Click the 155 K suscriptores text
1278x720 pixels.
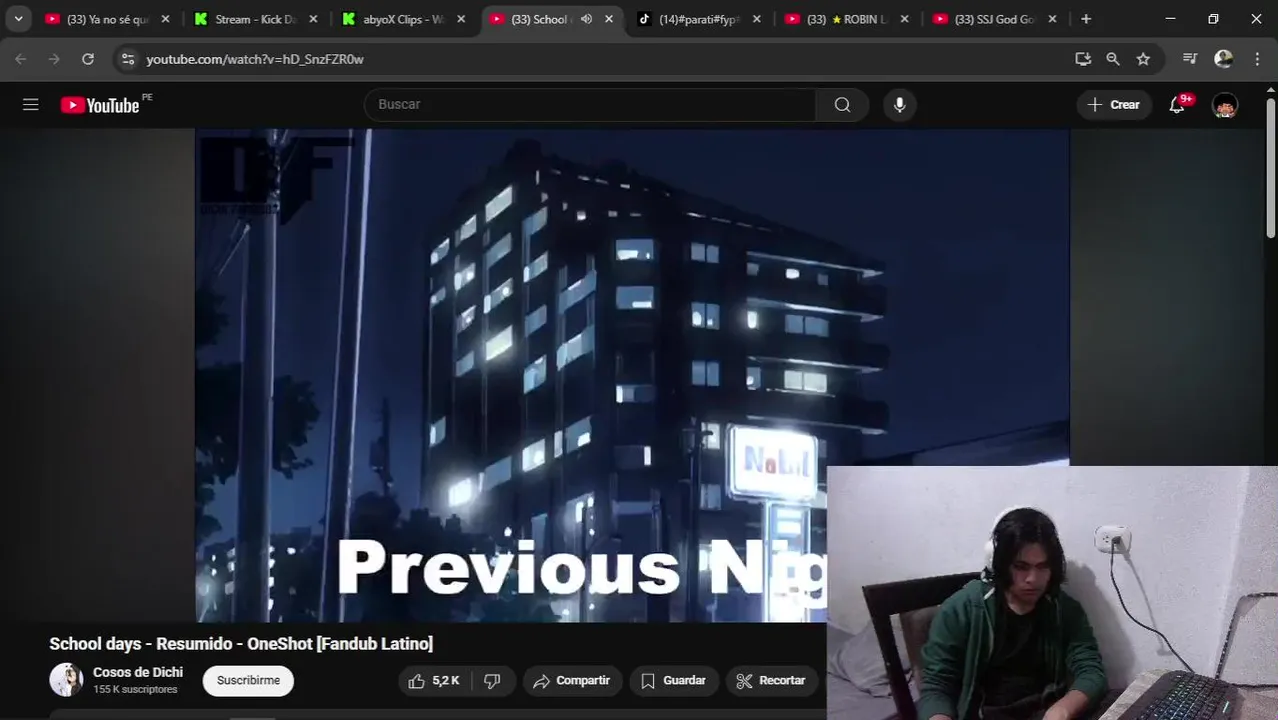tap(135, 690)
